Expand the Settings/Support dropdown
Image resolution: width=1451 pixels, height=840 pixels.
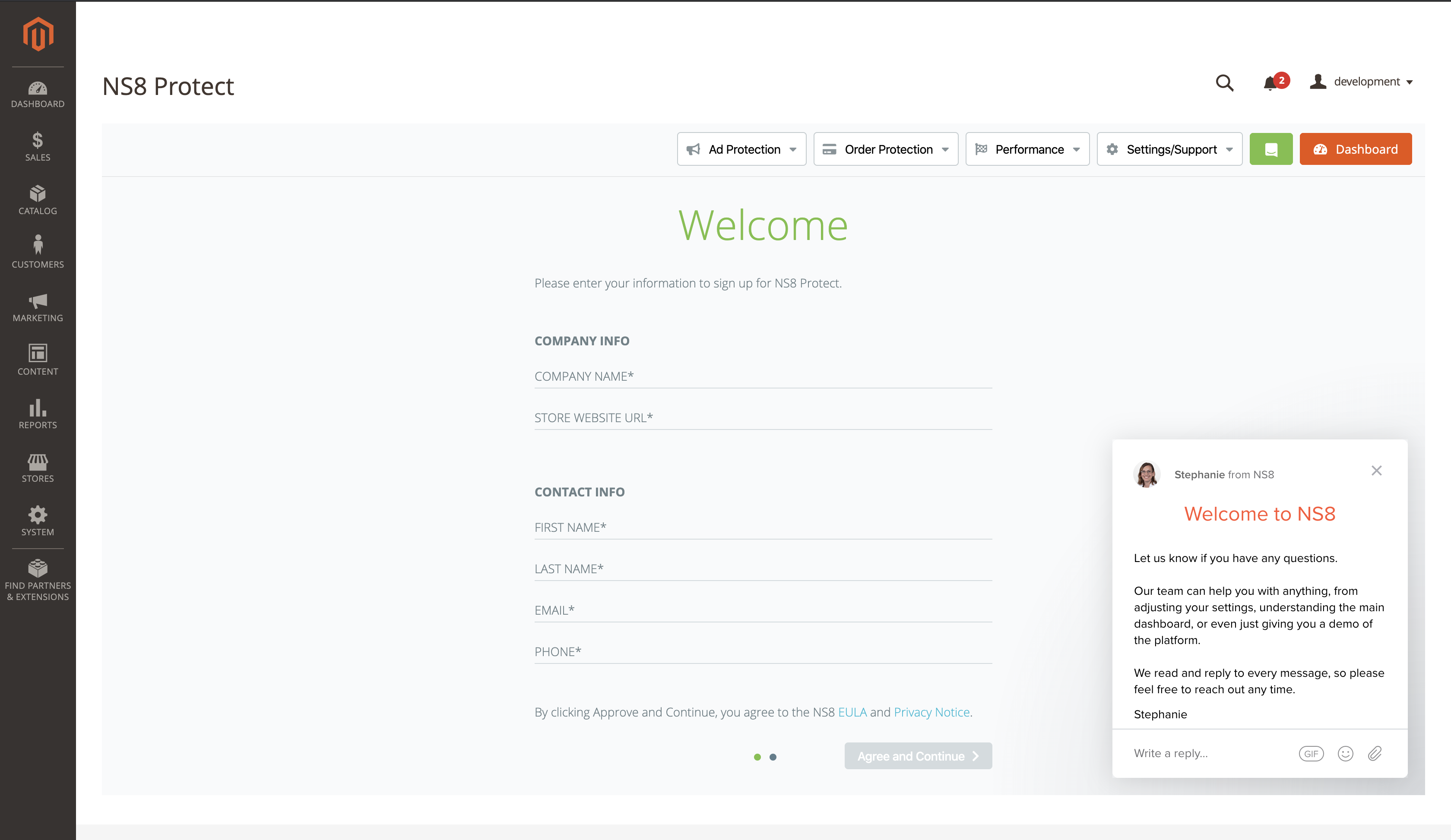pyautogui.click(x=1169, y=150)
